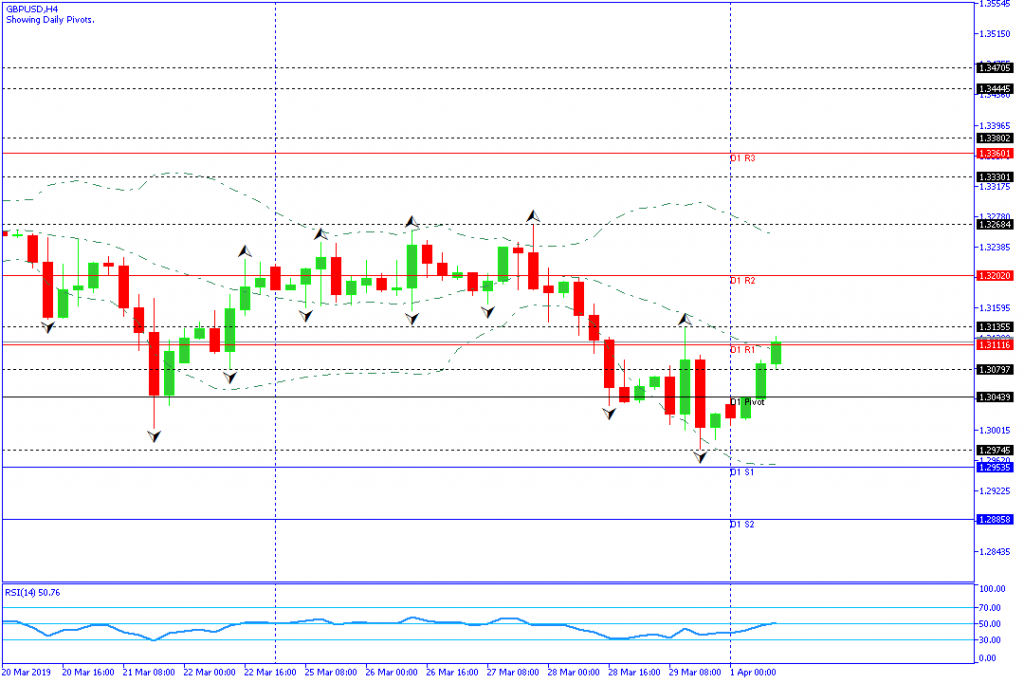Click the 1 Apr 00:00 time axis label
Image resolution: width=1024 pixels, height=683 pixels.
tap(753, 673)
